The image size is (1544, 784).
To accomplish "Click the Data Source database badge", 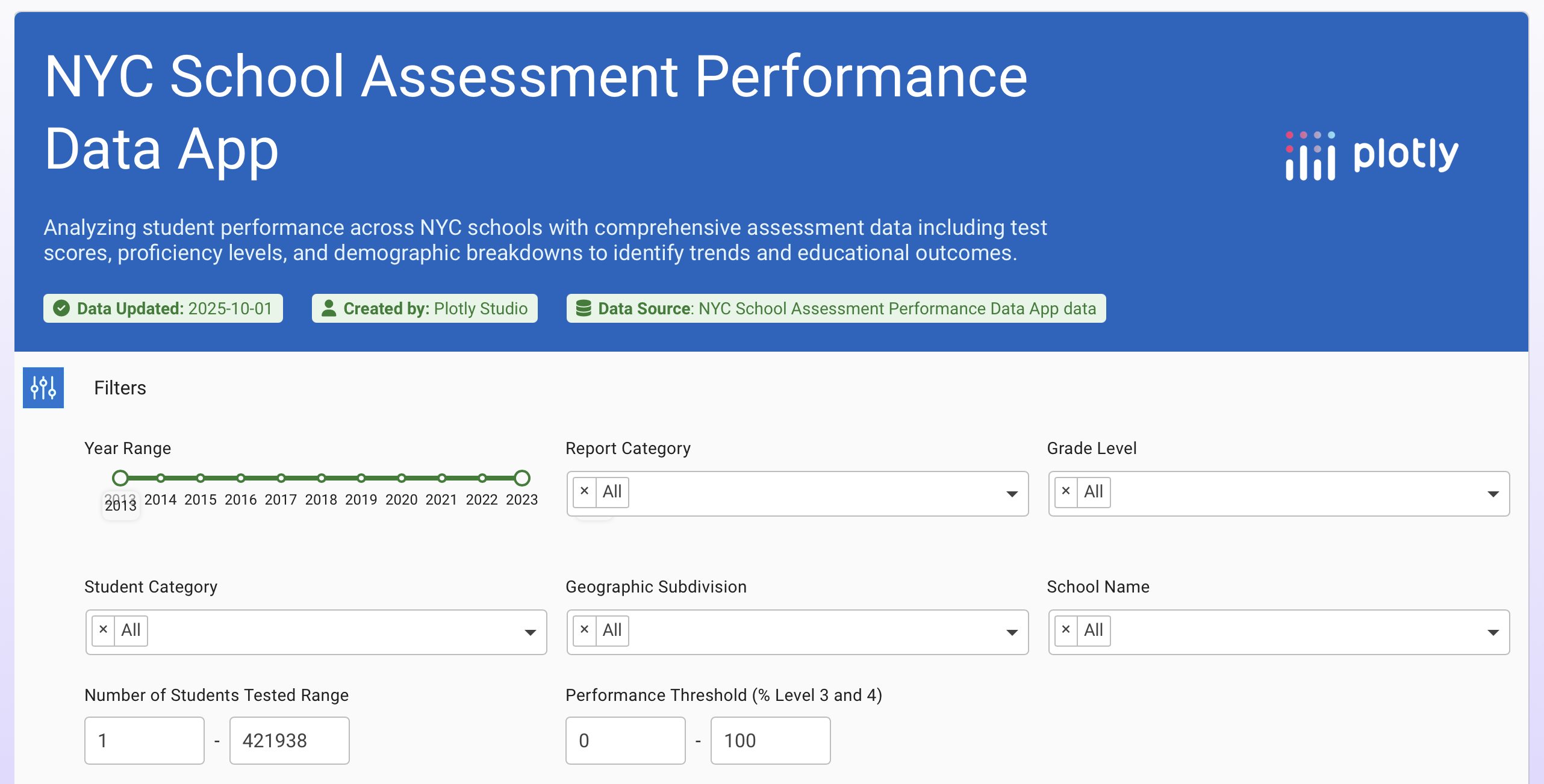I will 836,308.
